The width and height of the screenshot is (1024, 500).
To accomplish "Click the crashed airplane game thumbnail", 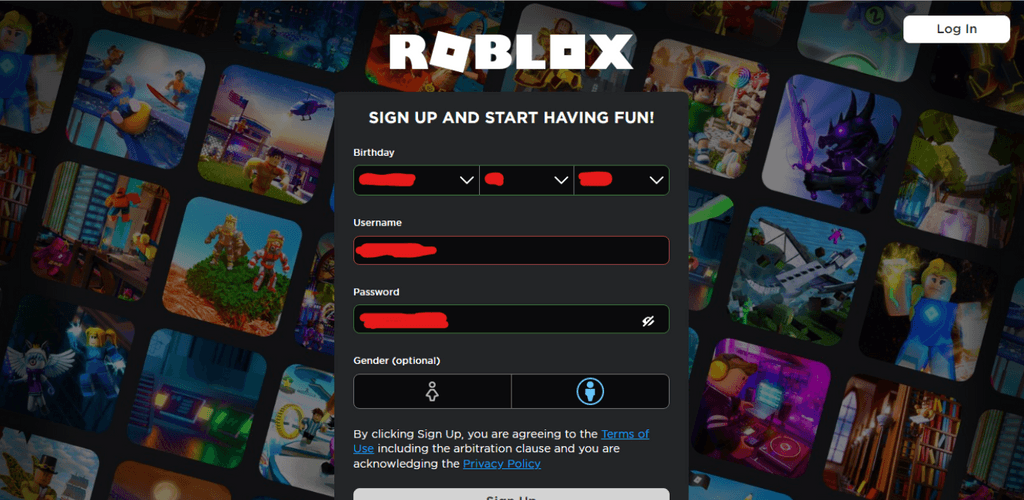I will [x=797, y=275].
